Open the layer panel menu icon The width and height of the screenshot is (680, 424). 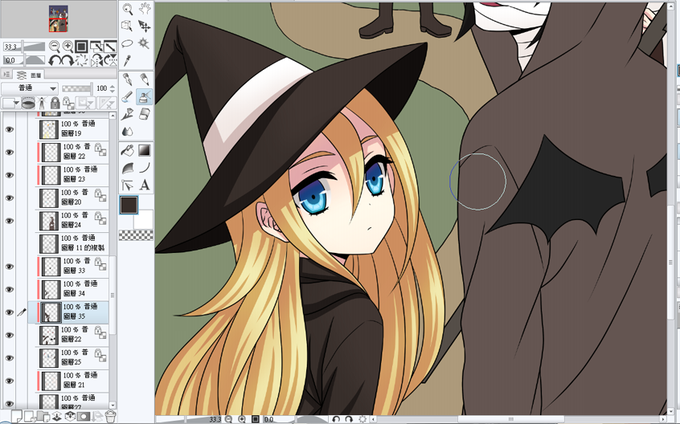coord(7,74)
